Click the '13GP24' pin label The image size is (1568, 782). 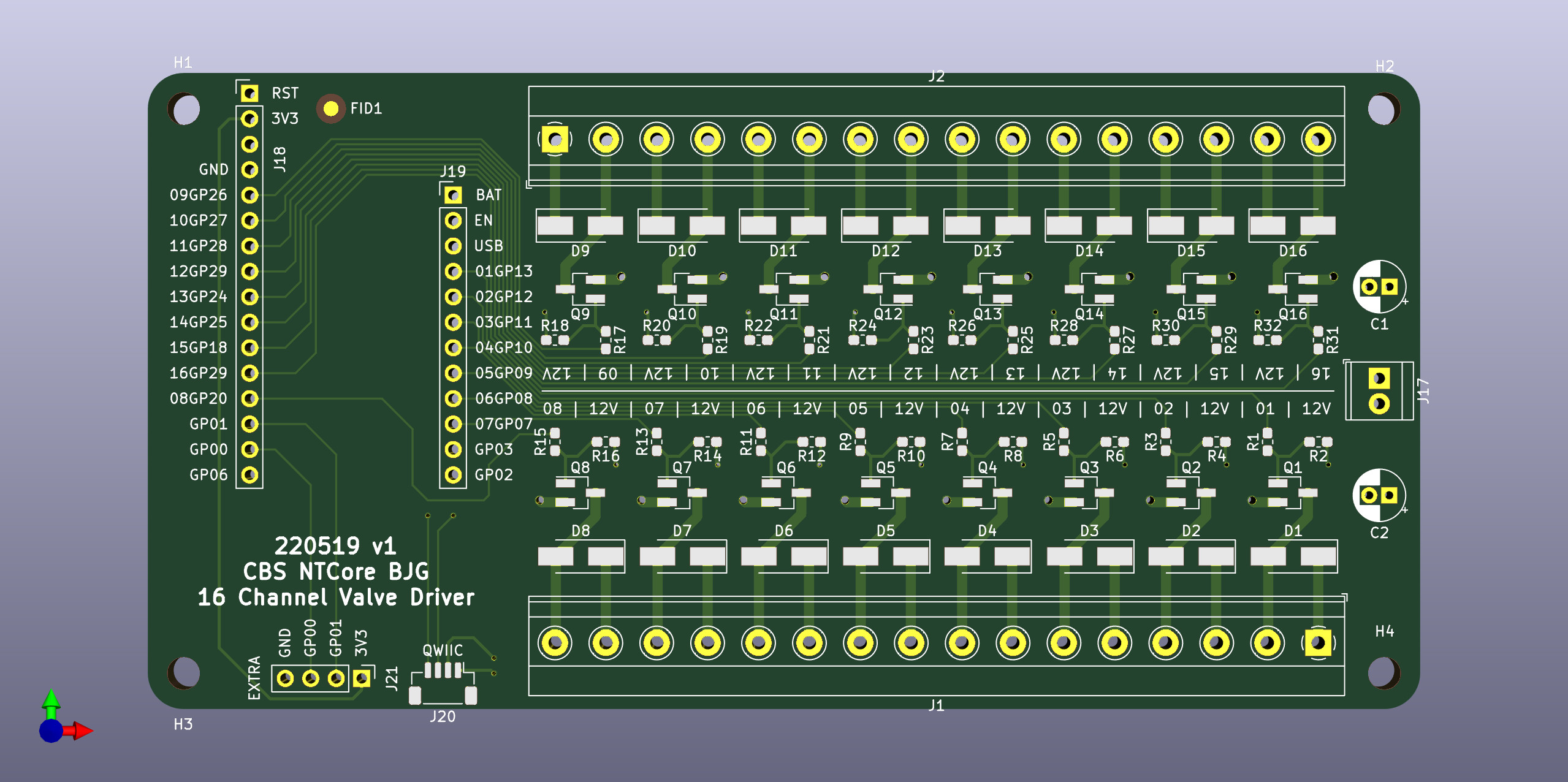tap(198, 297)
